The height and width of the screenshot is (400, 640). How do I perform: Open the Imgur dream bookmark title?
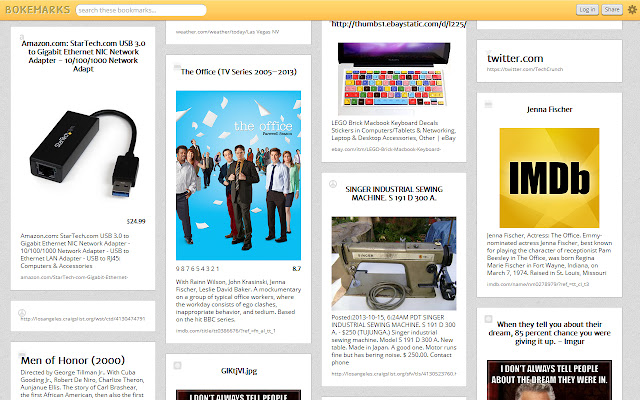549,333
